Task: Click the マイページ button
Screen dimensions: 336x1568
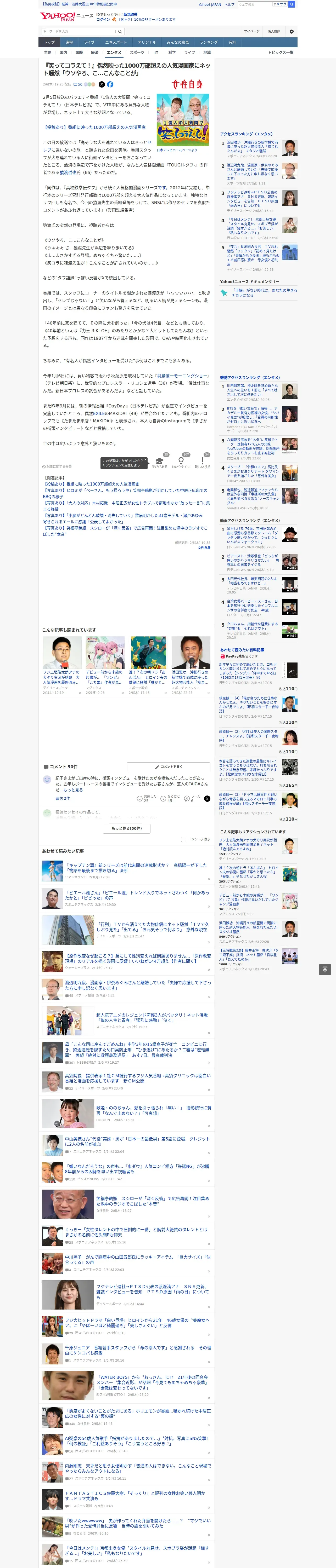Action: [251, 32]
